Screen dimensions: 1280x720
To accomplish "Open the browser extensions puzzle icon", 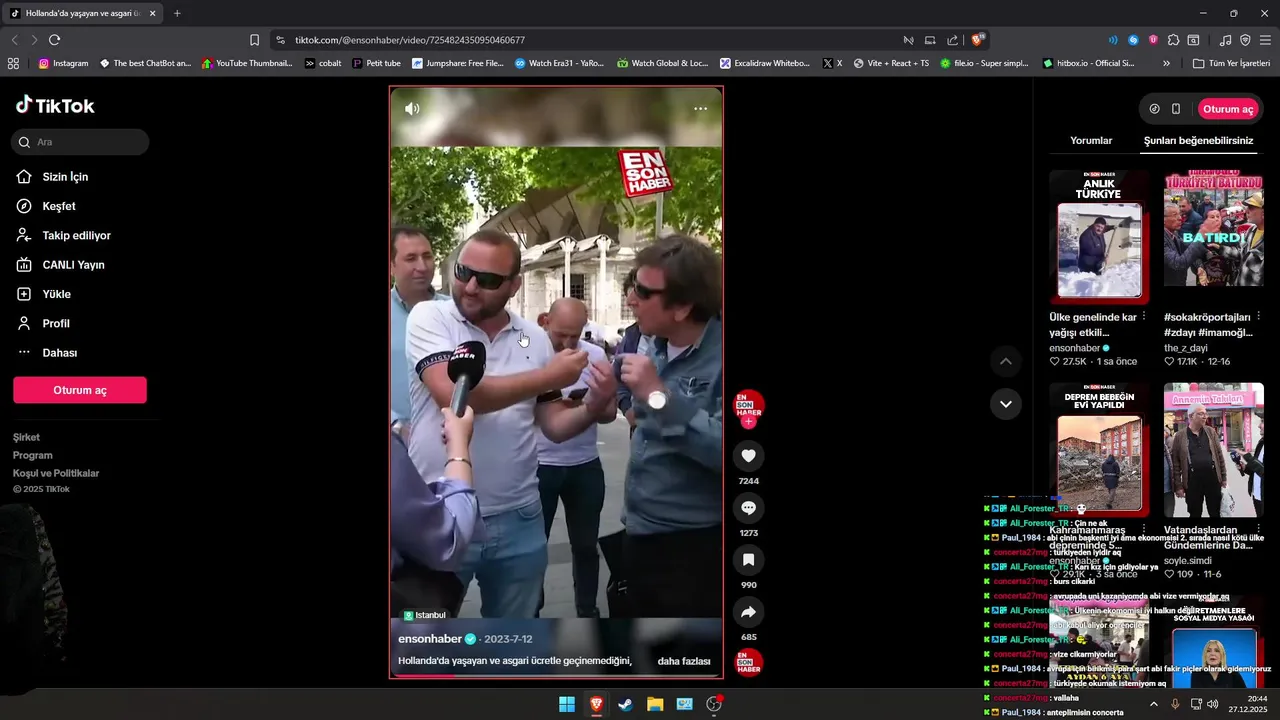I will point(1173,40).
